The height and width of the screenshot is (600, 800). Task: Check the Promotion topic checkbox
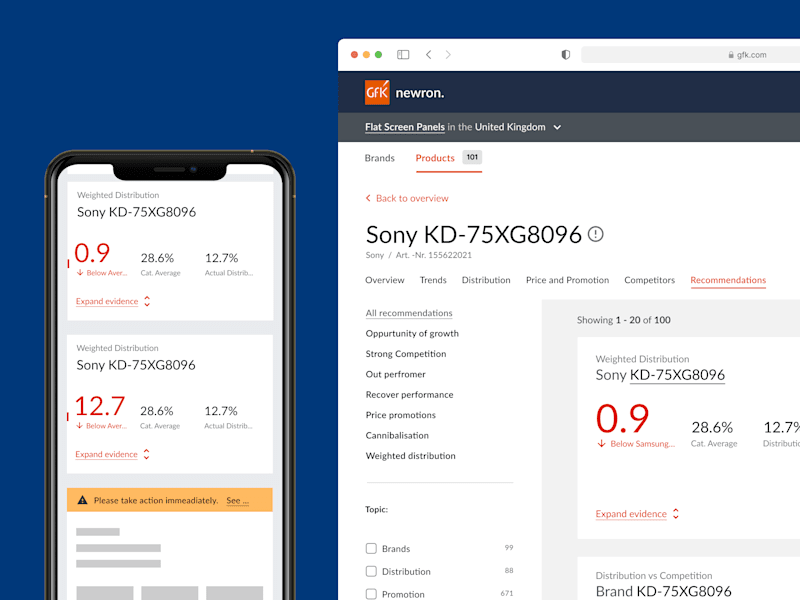pyautogui.click(x=371, y=594)
